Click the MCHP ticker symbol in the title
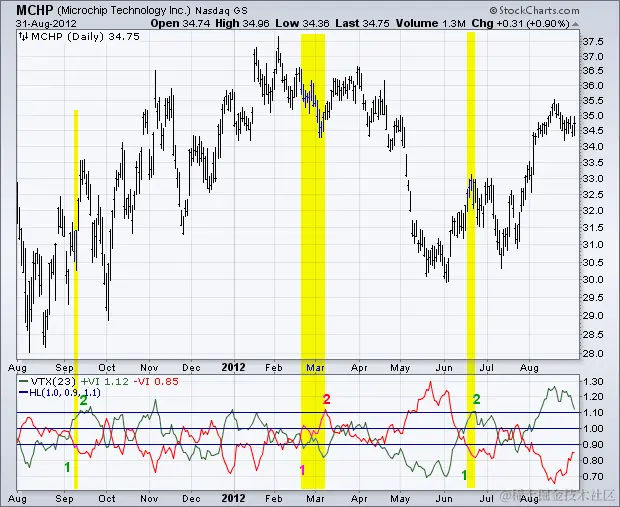This screenshot has height=507, width=620. tap(34, 10)
